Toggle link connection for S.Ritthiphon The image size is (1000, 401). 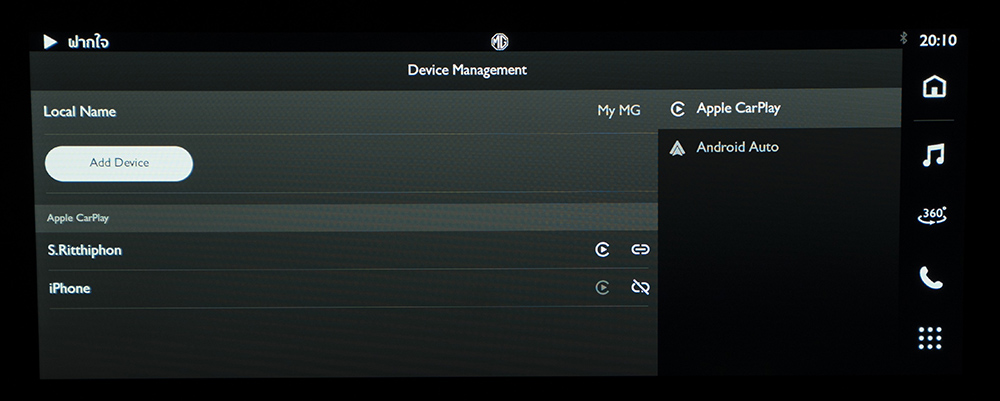click(640, 249)
